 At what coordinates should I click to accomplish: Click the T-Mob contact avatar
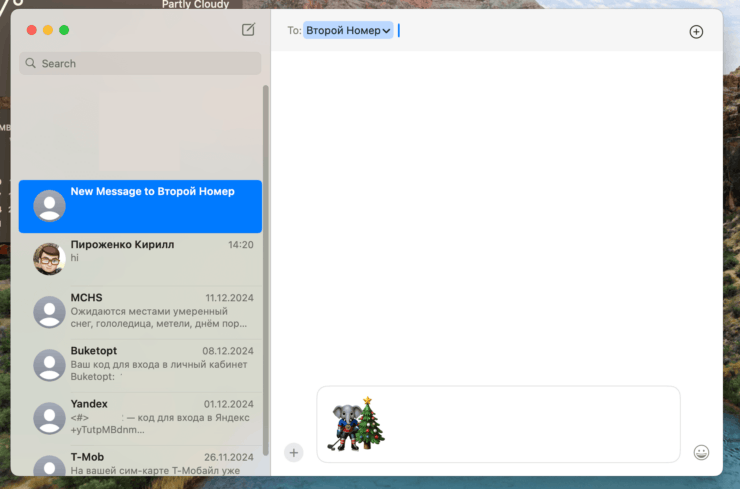(x=49, y=467)
